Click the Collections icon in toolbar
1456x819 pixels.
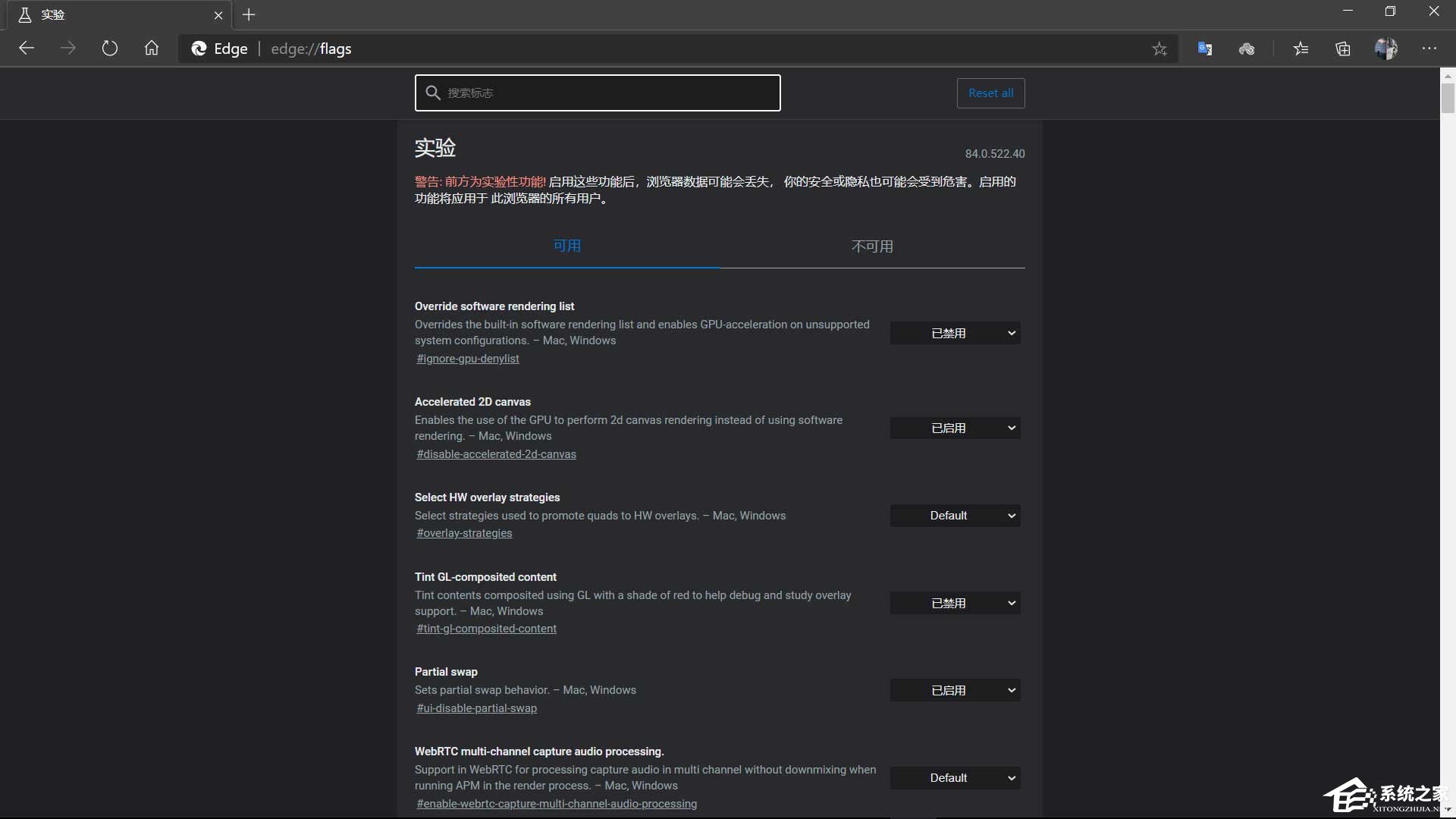1343,48
